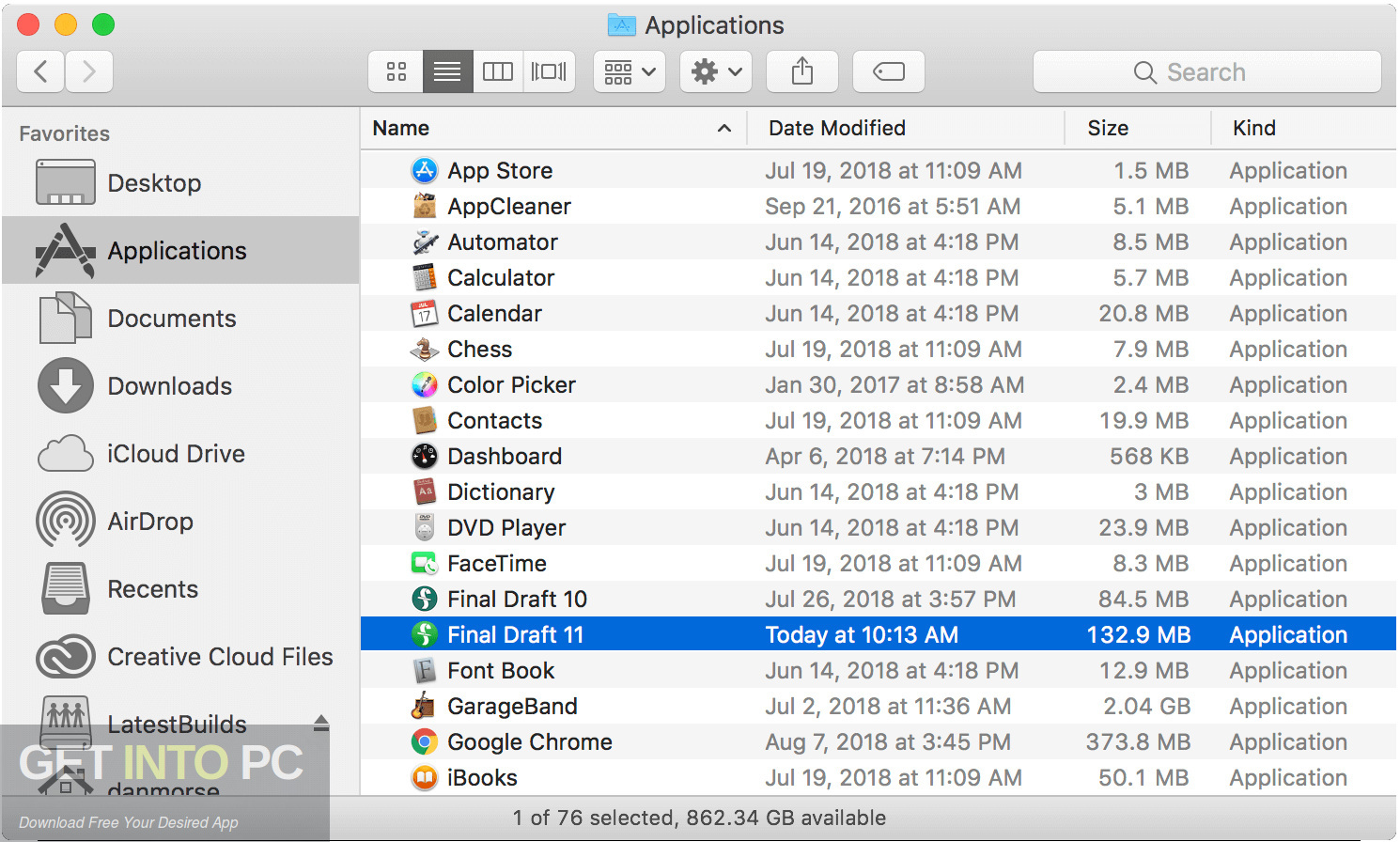1400x842 pixels.
Task: Select the Chess piece icon
Action: pos(425,349)
